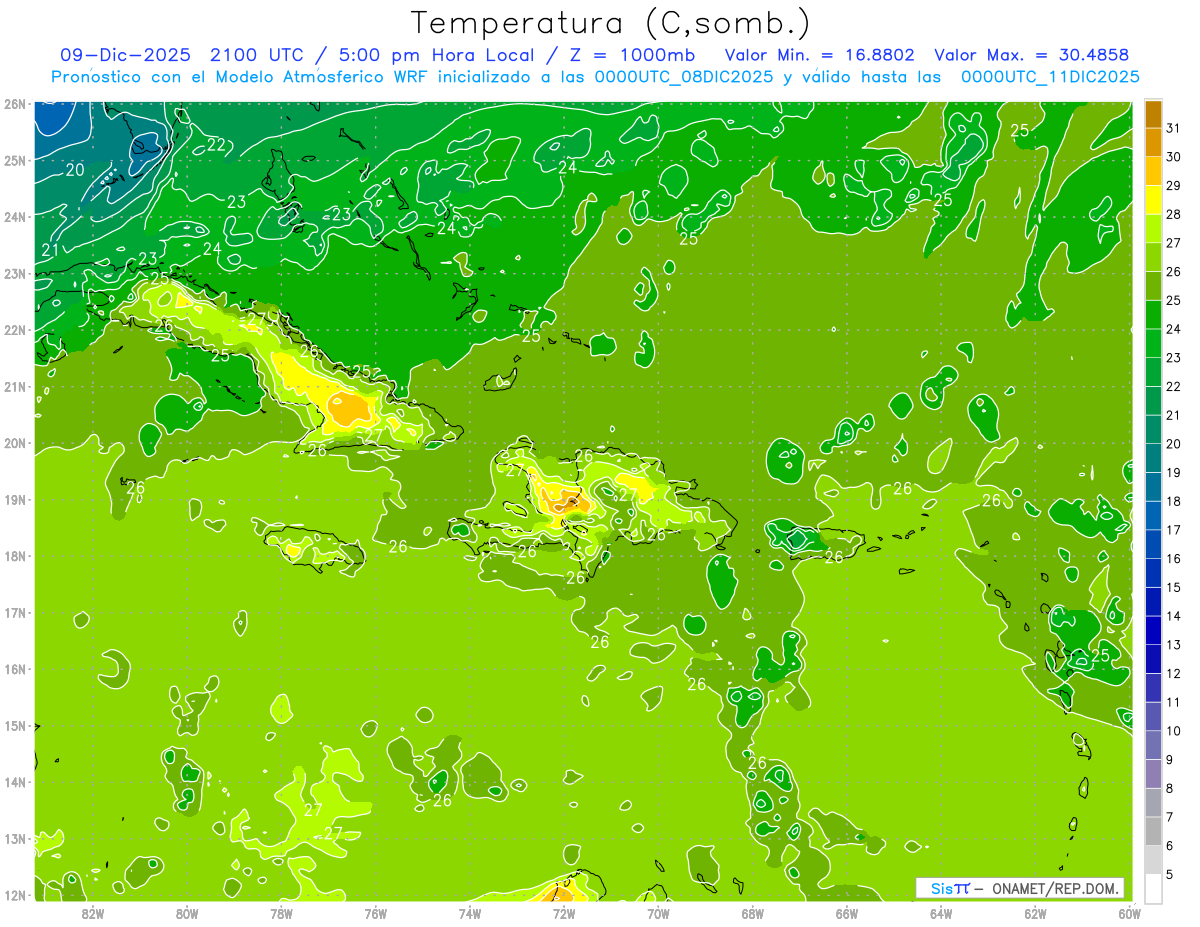Click the yellow swatch between 28 and 29
1200x927 pixels.
1153,200
